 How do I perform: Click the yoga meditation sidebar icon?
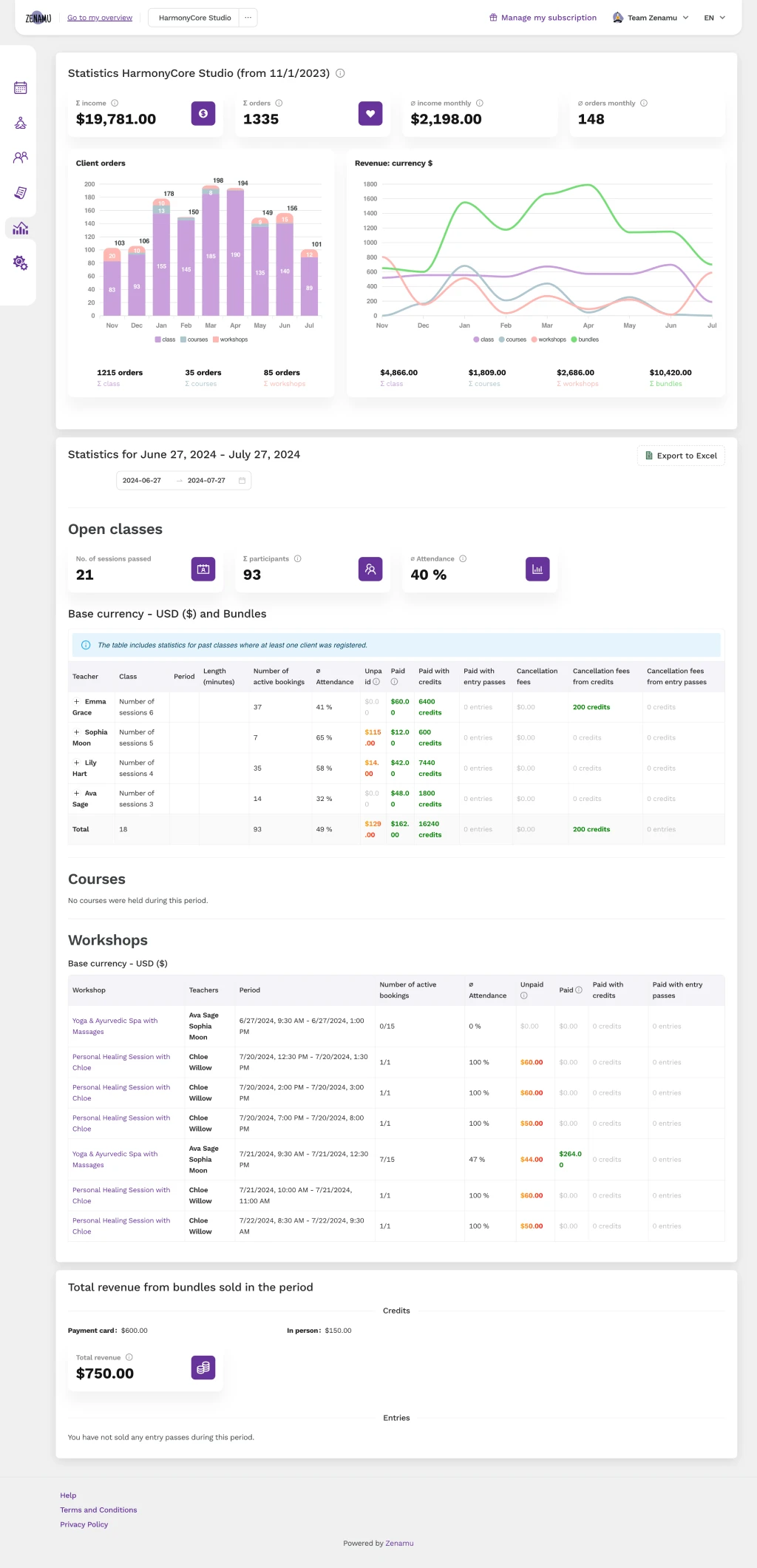click(21, 123)
